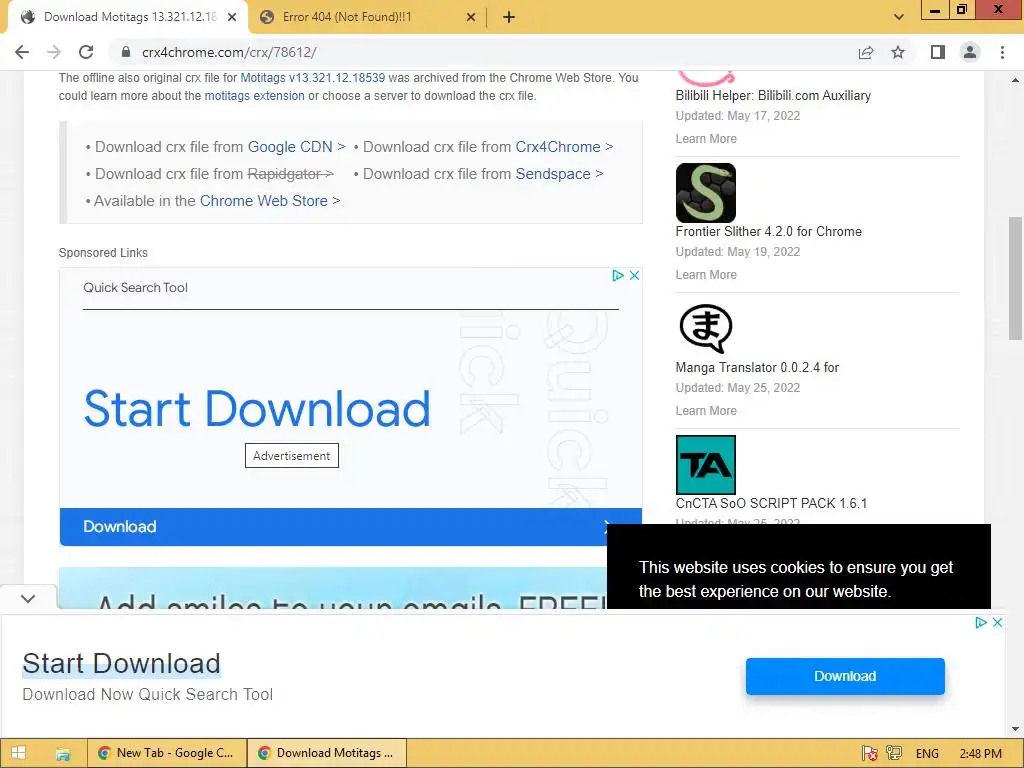Open Manga Translator 0.0.2.4 link
The width and height of the screenshot is (1024, 768).
coord(757,368)
